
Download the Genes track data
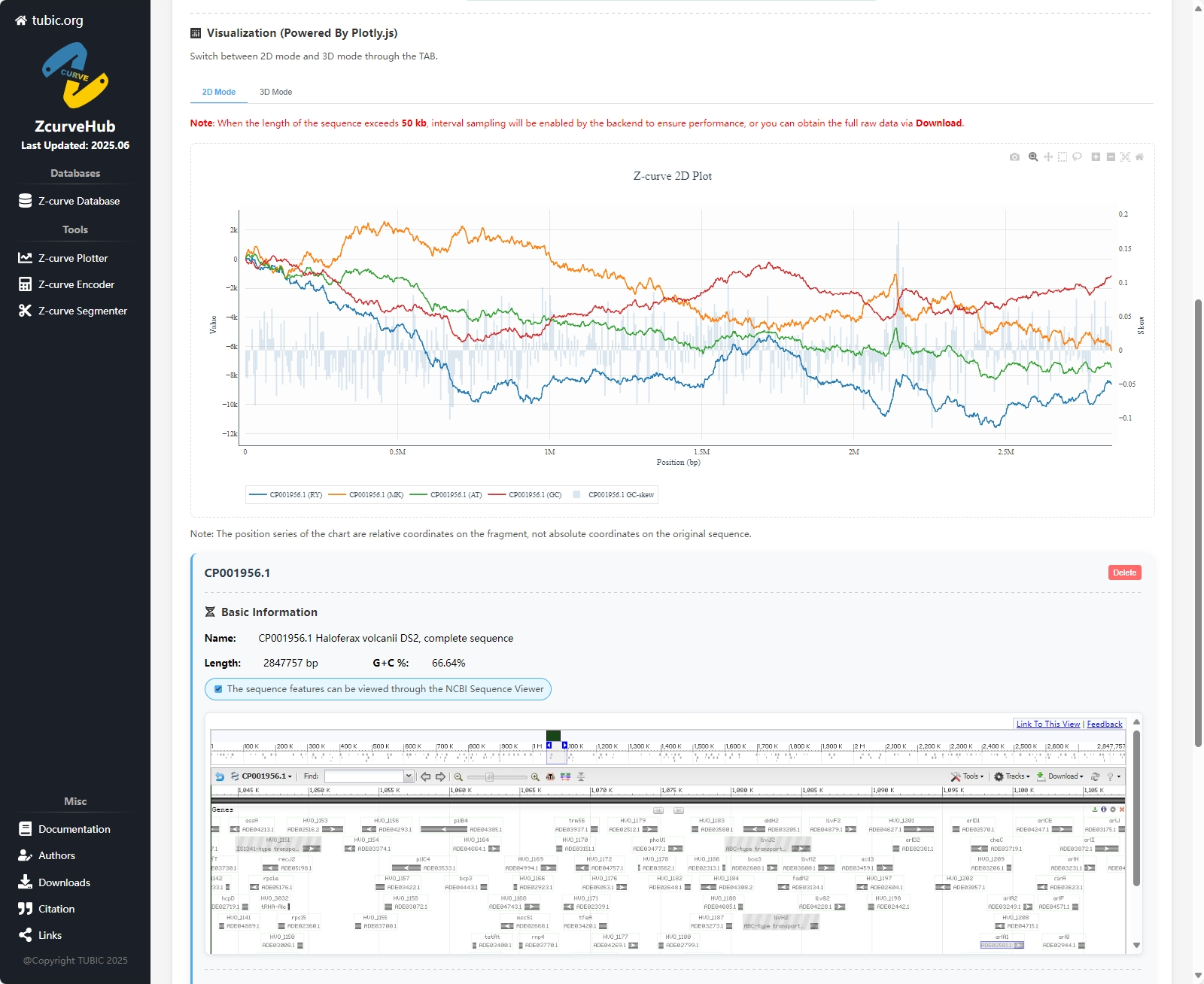(1095, 809)
